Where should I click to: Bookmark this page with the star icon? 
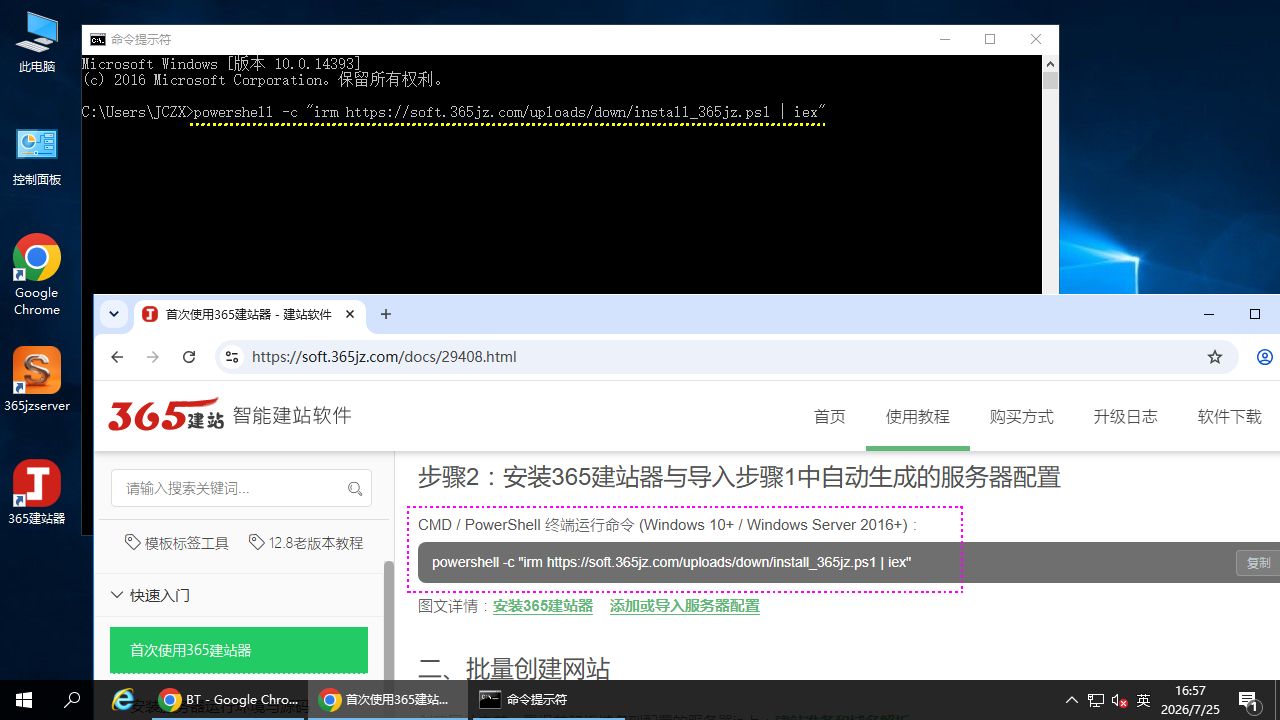pyautogui.click(x=1215, y=357)
